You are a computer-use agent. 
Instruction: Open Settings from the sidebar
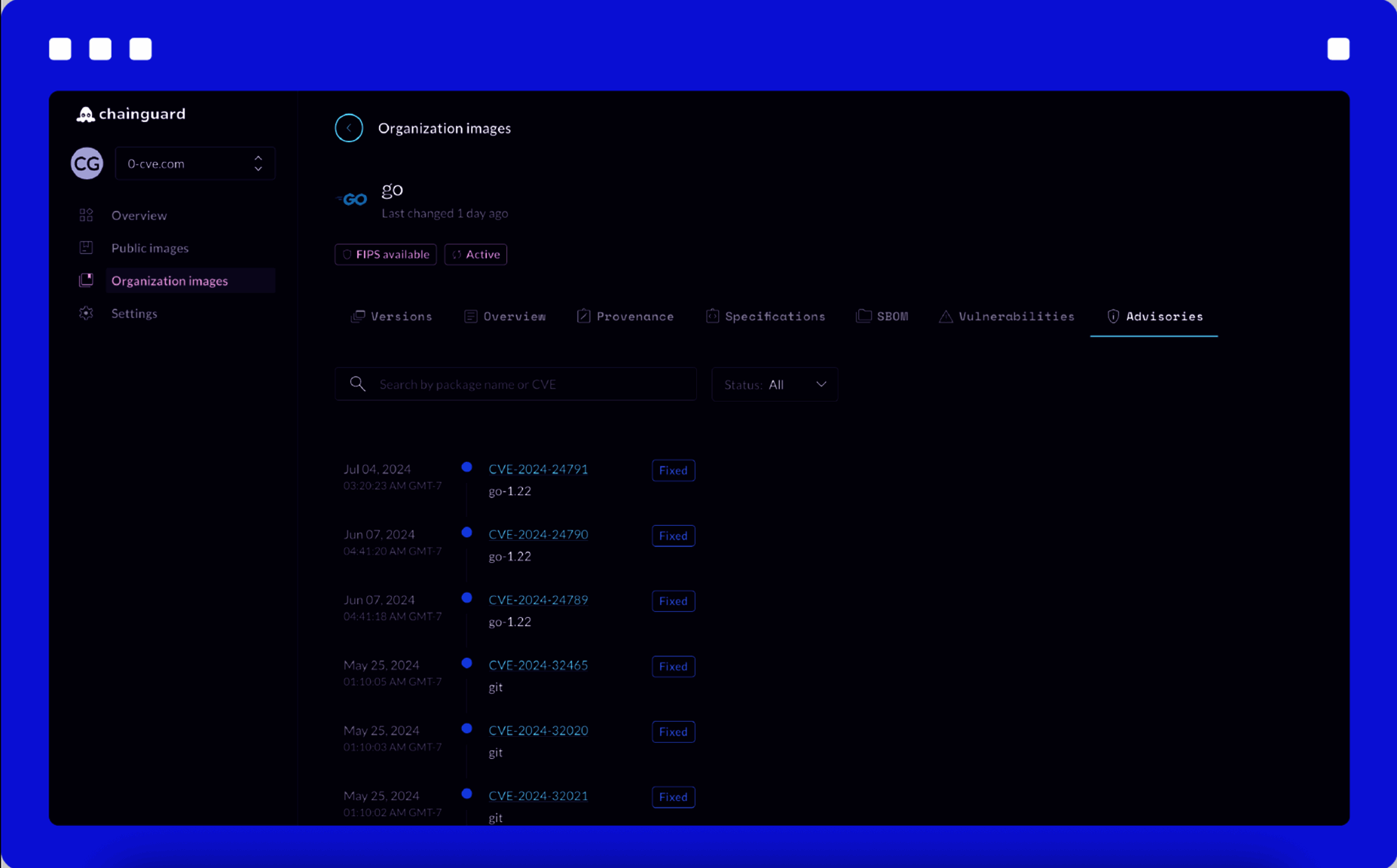[134, 313]
